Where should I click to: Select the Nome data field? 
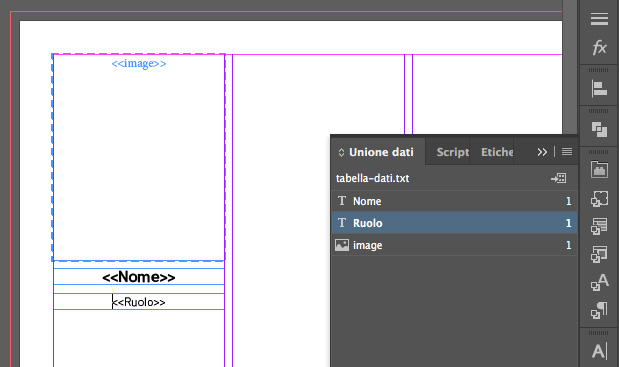coord(454,201)
